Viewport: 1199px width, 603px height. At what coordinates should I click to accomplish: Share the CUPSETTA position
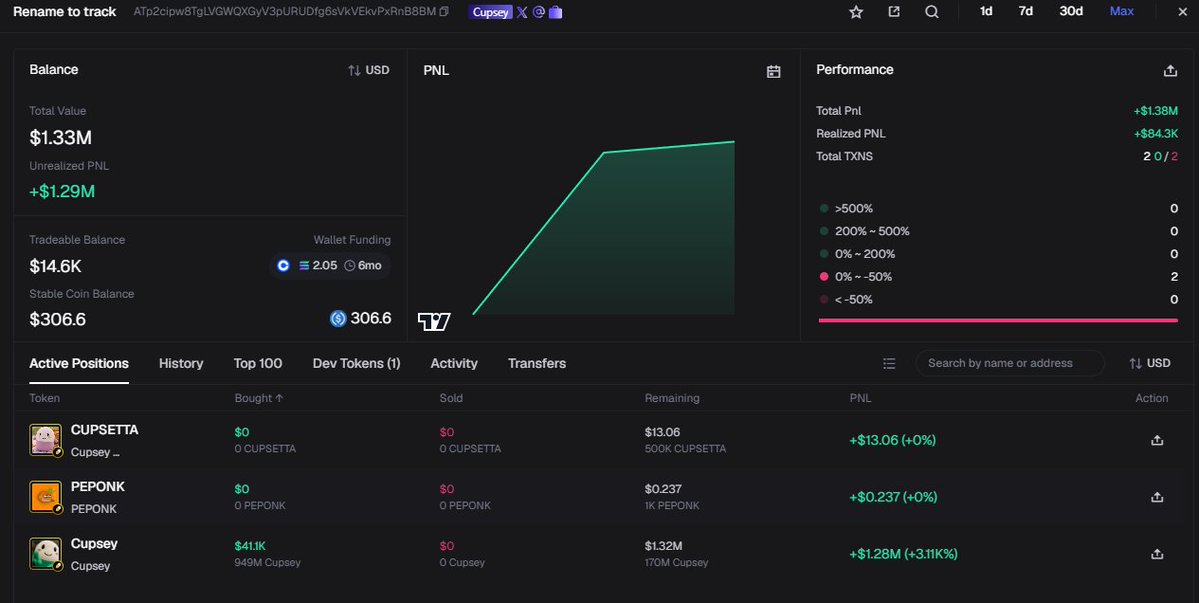1157,440
